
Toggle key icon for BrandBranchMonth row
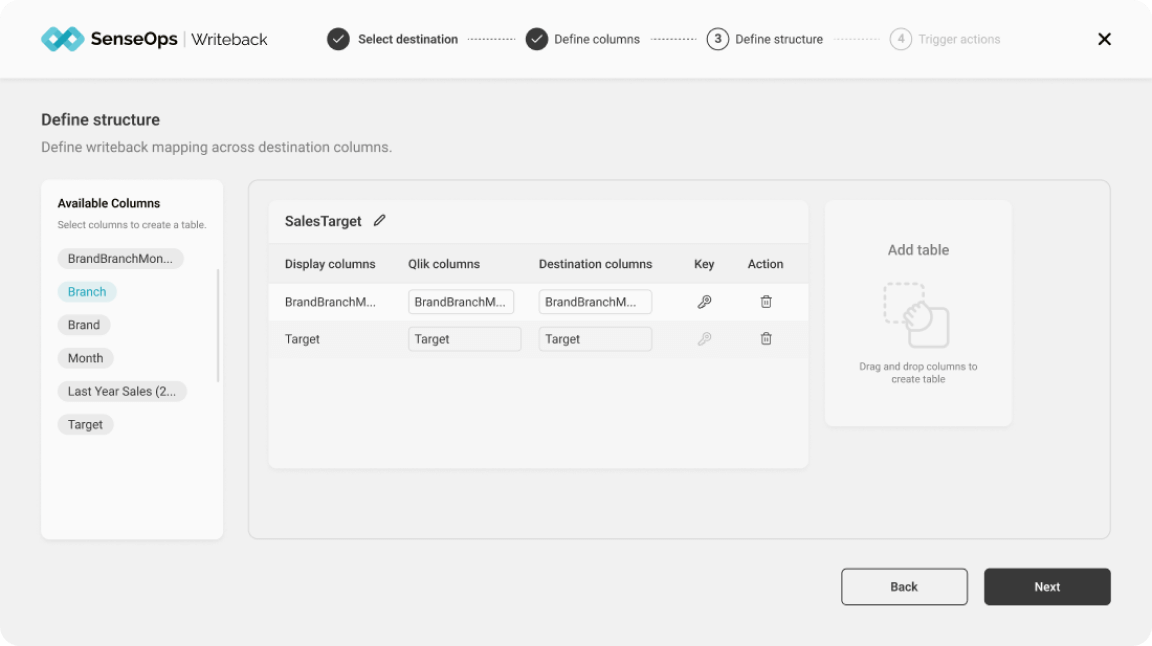pyautogui.click(x=704, y=302)
